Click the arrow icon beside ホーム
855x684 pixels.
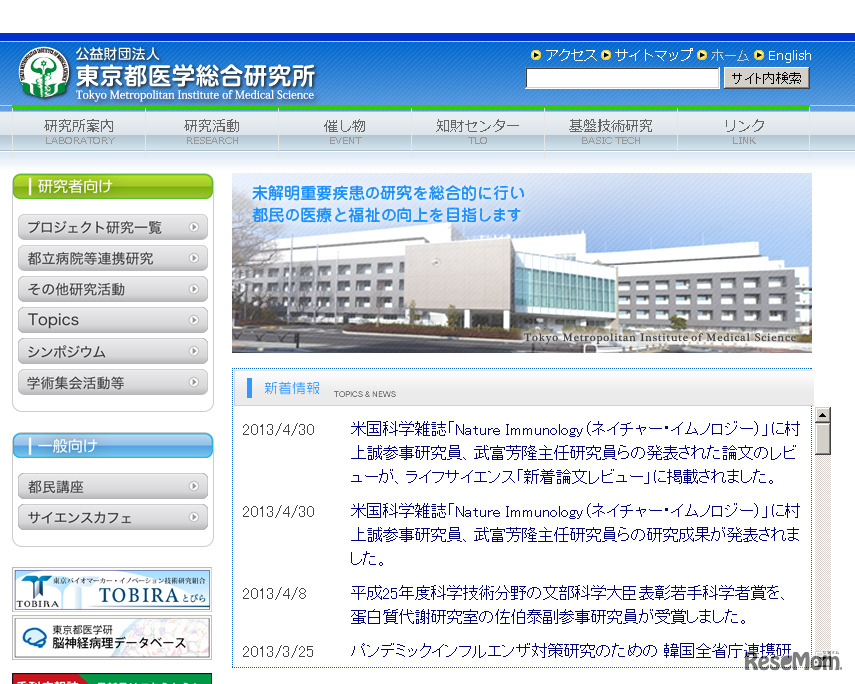[x=702, y=55]
